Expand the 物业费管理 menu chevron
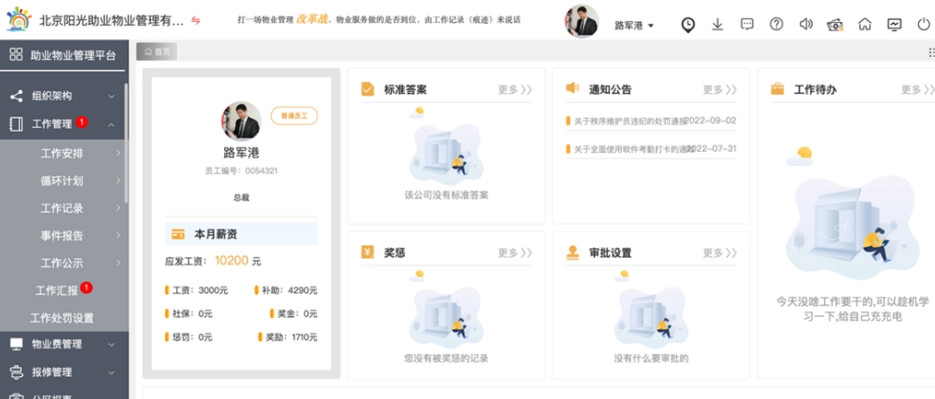 pos(112,345)
